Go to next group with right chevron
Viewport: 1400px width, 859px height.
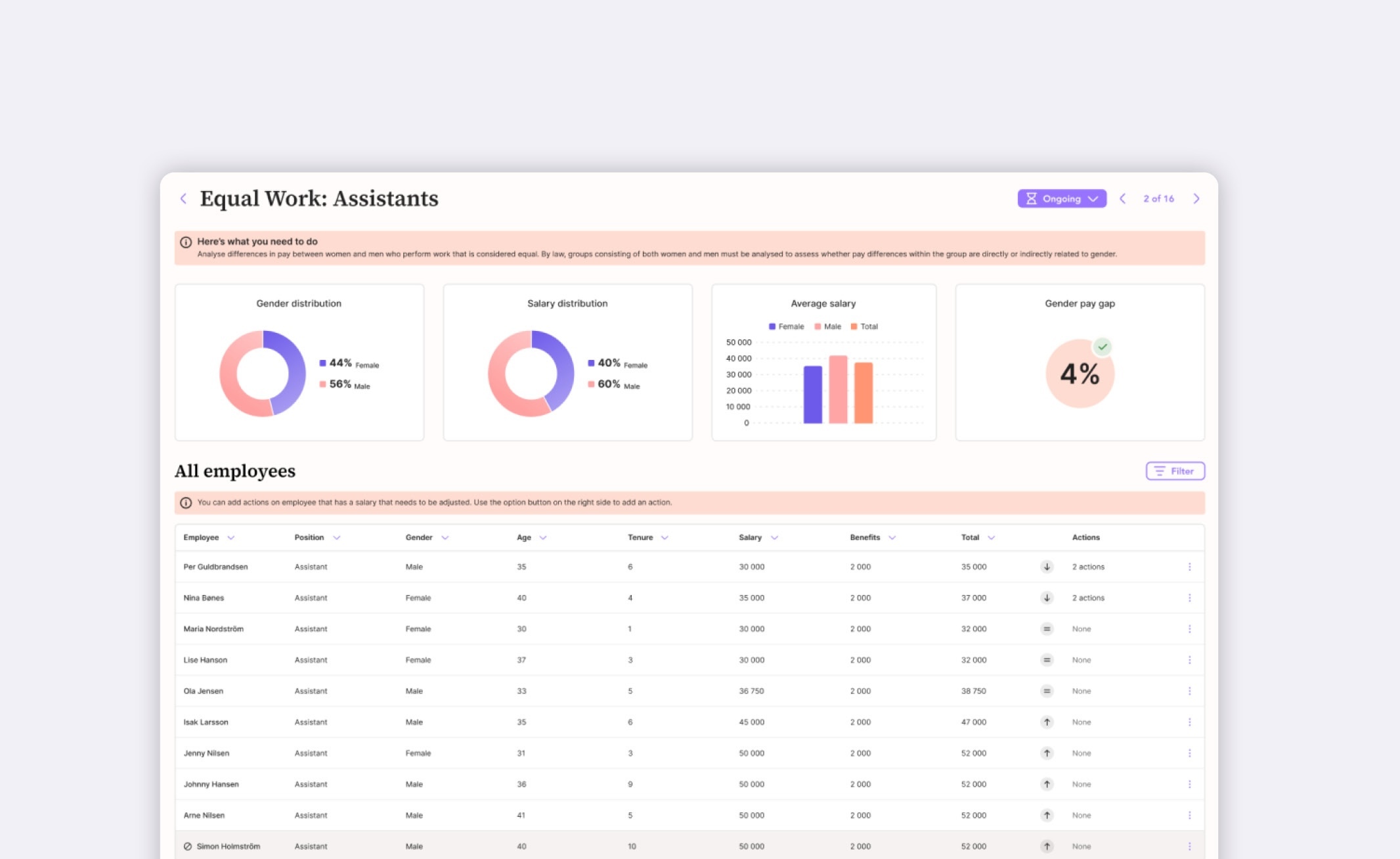pos(1196,198)
